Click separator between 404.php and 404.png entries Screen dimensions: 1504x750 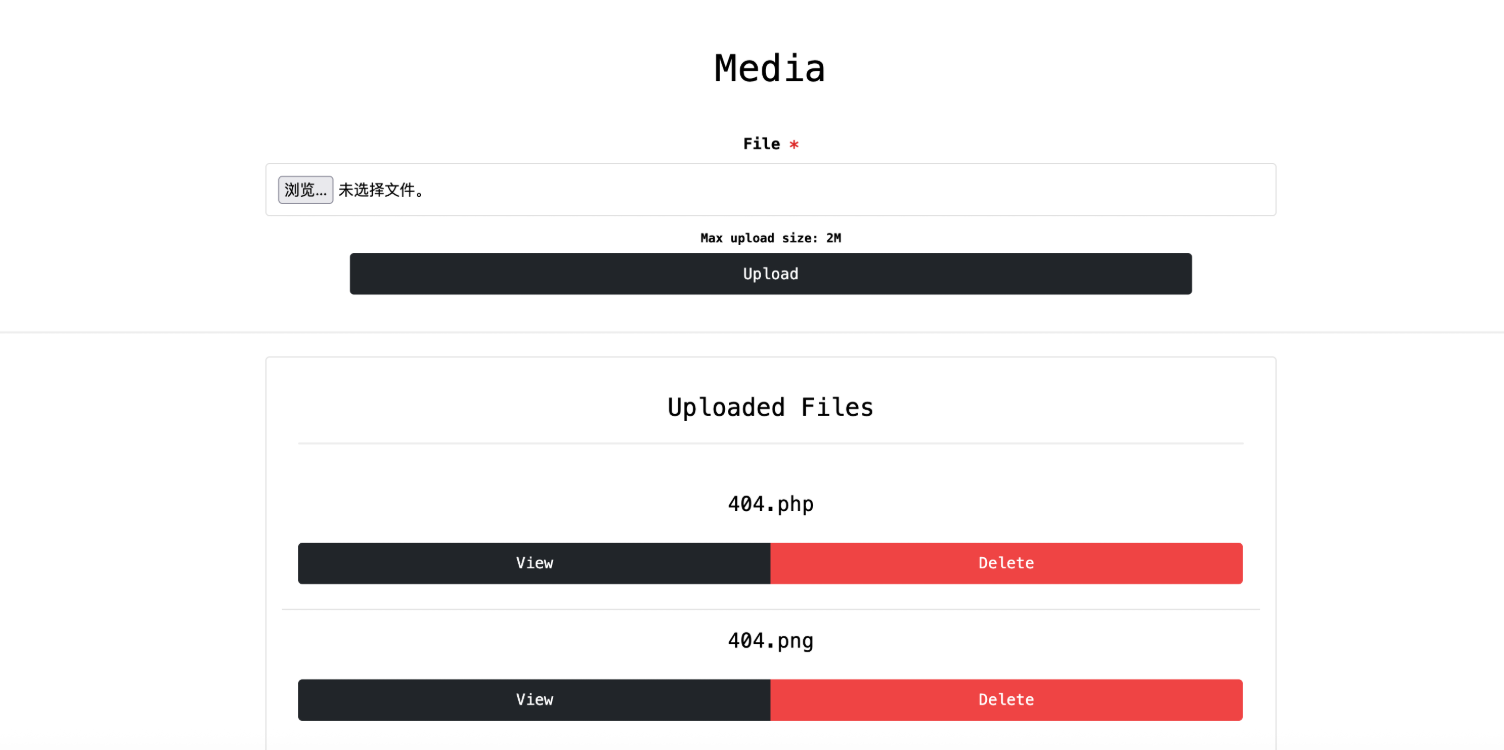point(770,609)
